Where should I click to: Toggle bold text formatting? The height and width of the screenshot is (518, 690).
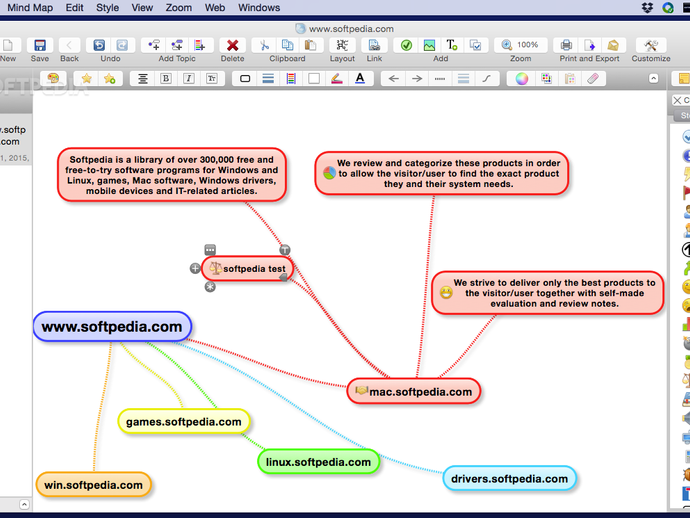pyautogui.click(x=166, y=78)
